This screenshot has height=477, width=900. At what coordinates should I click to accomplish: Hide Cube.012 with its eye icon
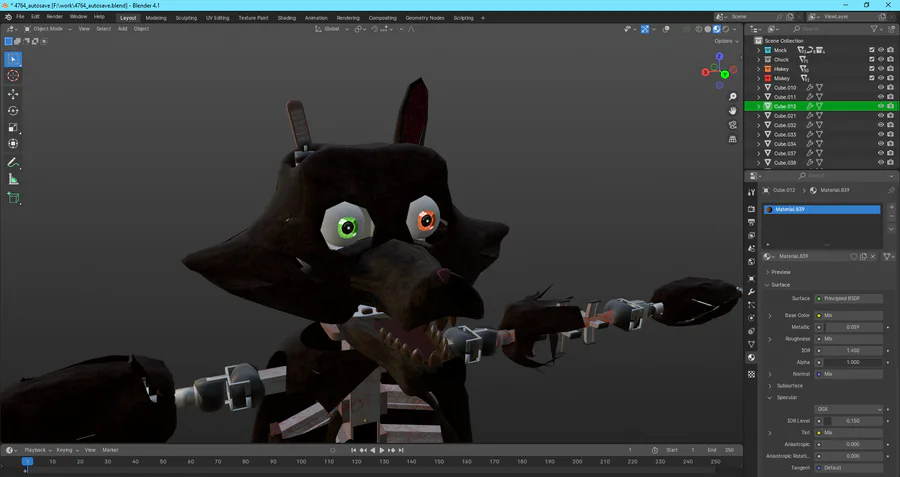(881, 106)
